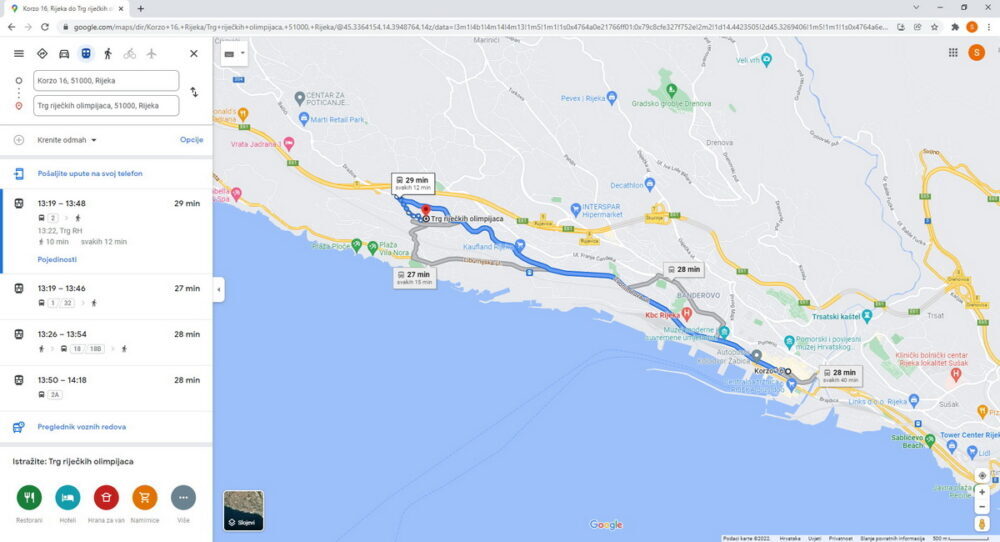1000x542 pixels.
Task: Select driving (car) travel mode
Action: point(64,54)
